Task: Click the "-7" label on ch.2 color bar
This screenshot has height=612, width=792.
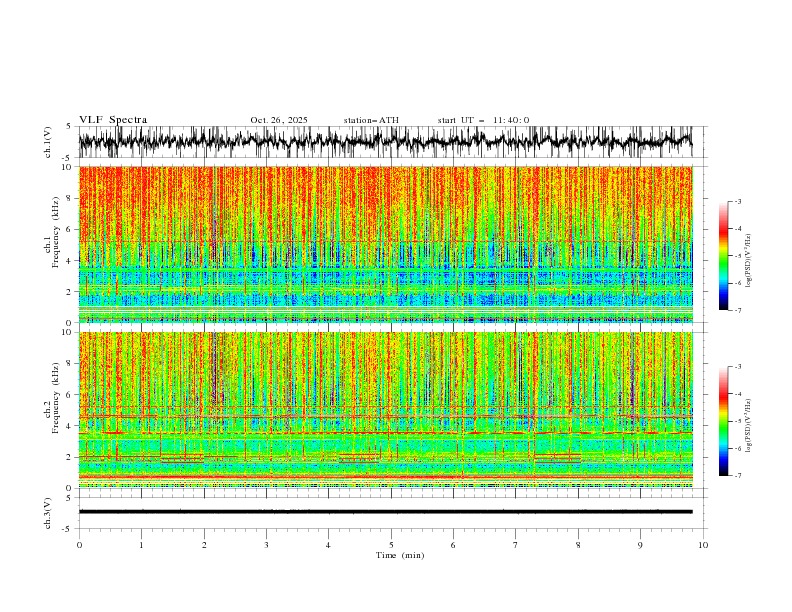Action: pos(738,476)
